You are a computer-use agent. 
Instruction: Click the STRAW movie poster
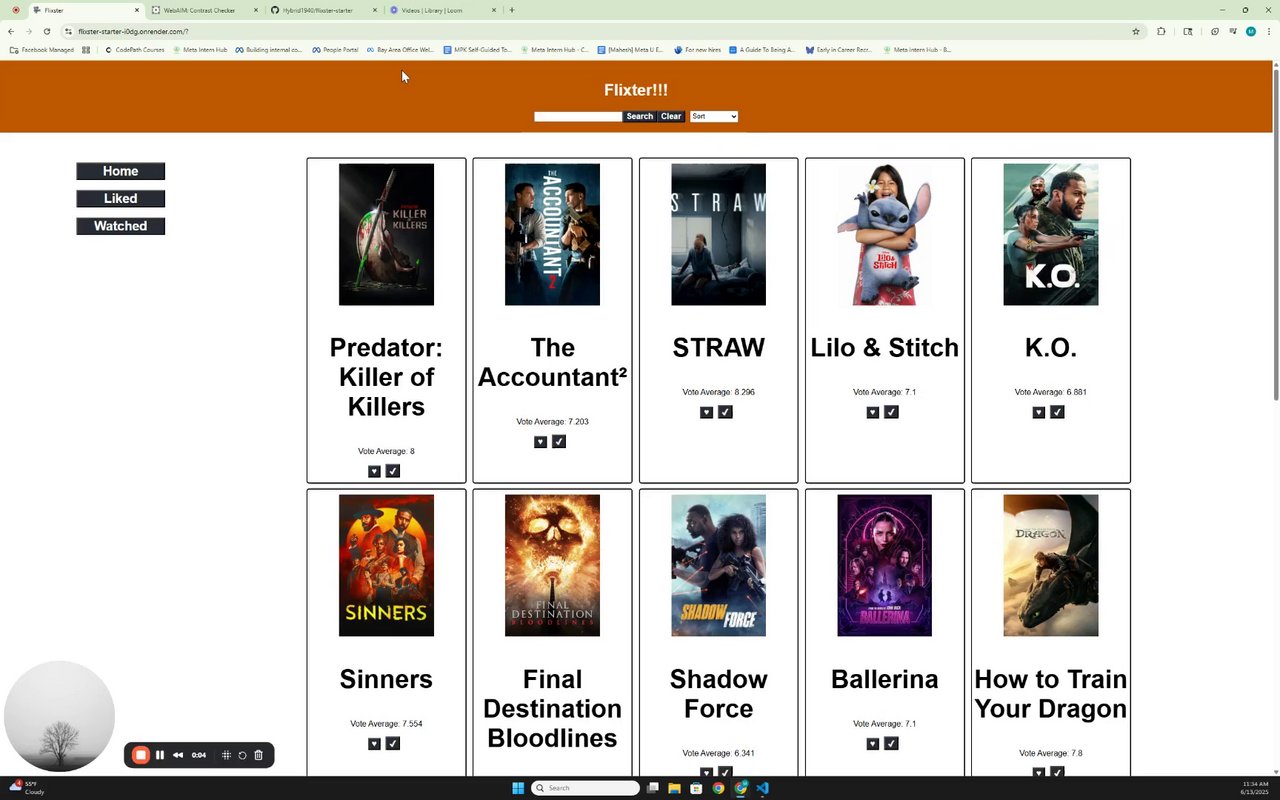(x=718, y=235)
